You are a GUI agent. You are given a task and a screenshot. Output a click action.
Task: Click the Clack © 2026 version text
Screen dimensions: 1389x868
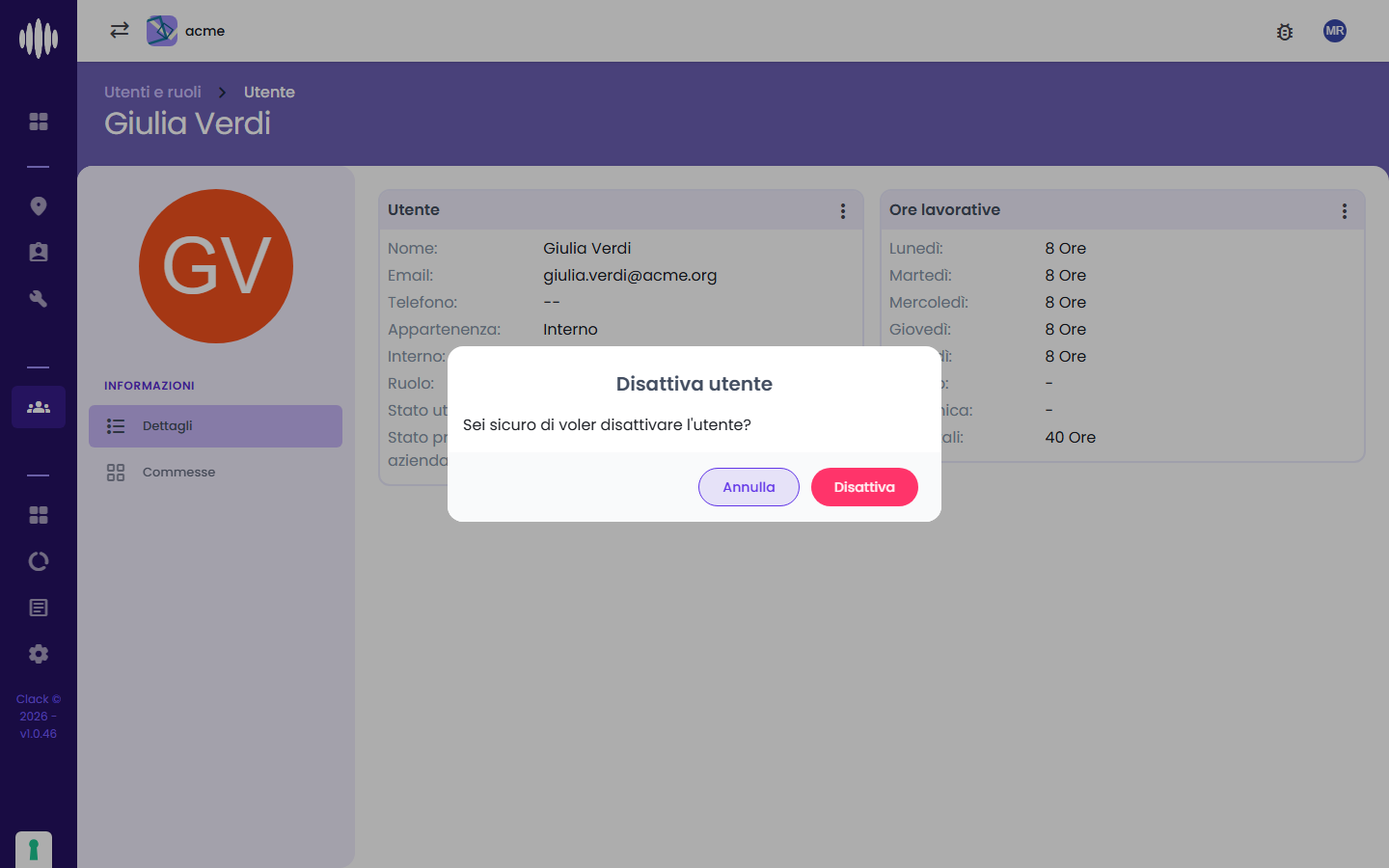39,717
